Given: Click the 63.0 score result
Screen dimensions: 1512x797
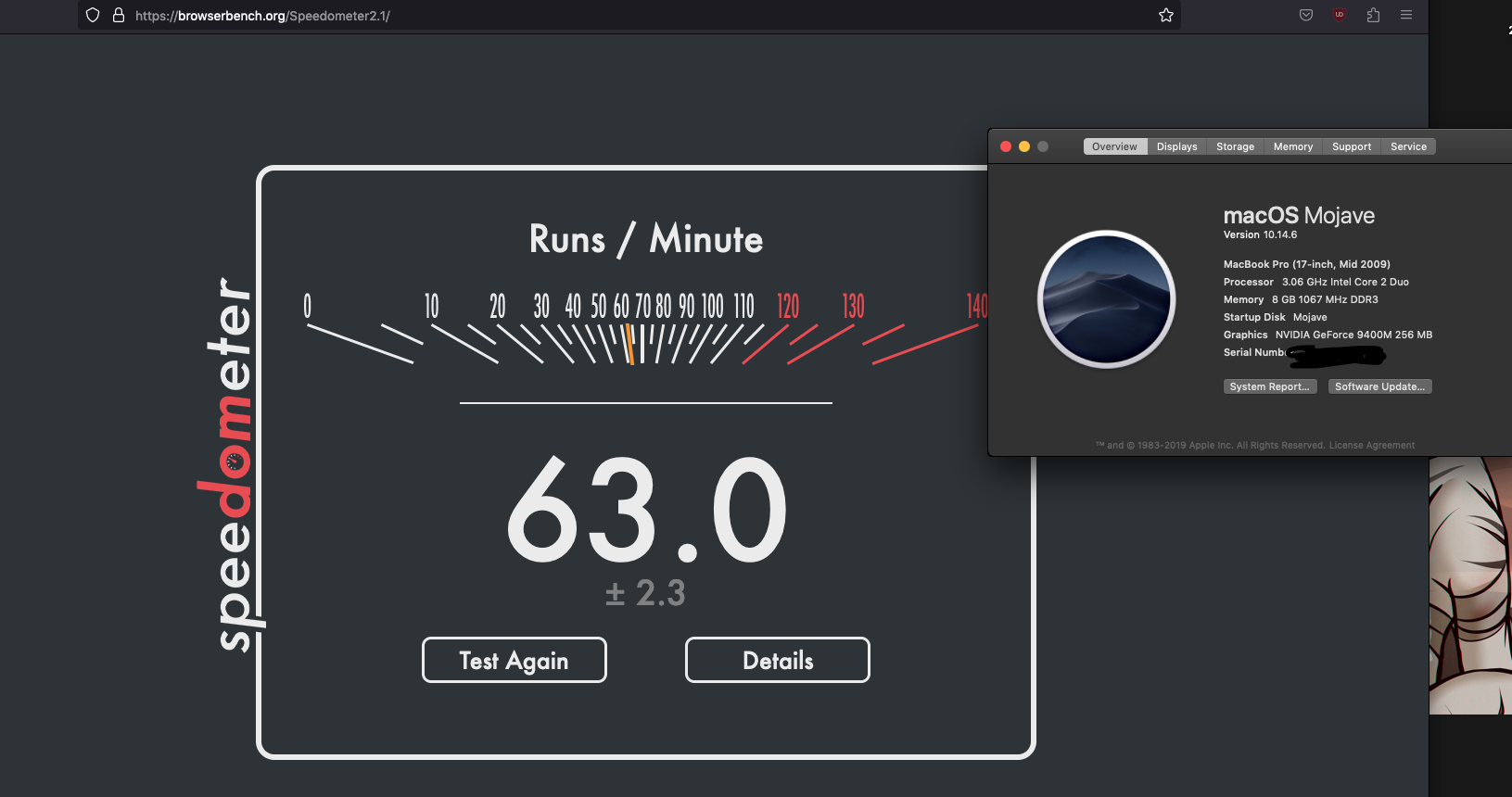Looking at the screenshot, I should [646, 510].
